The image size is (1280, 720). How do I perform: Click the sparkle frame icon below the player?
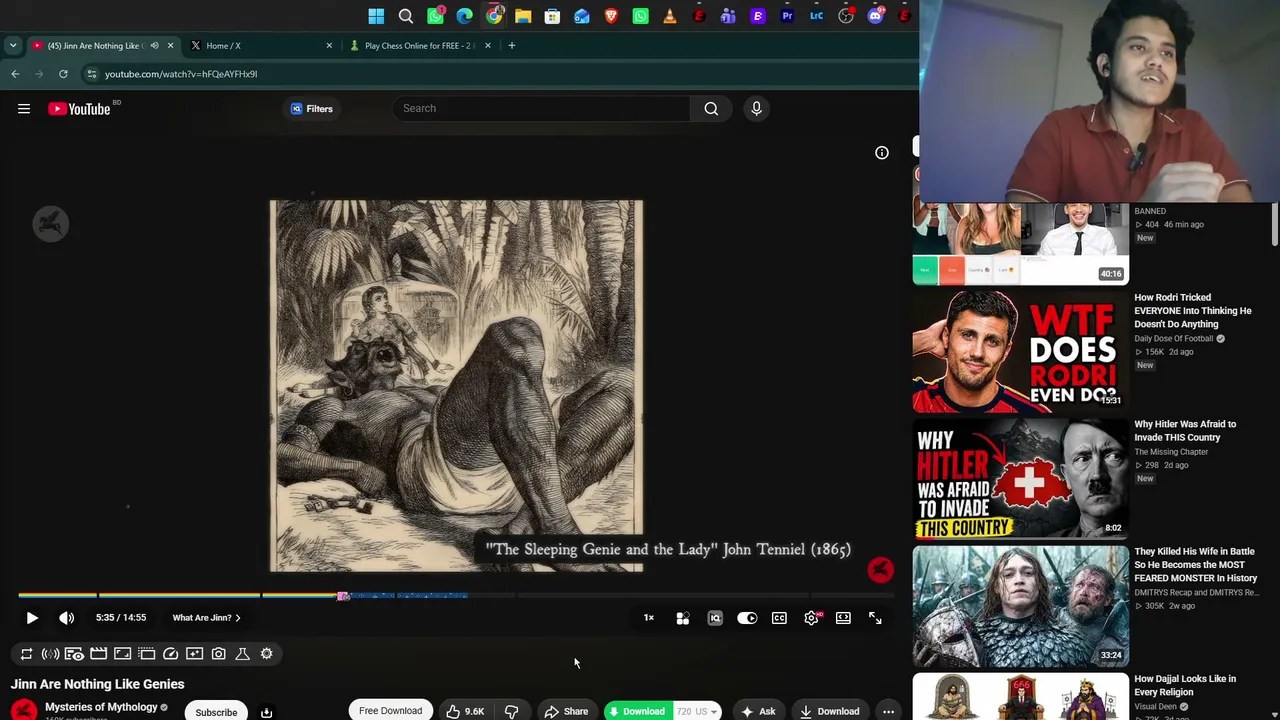tap(194, 654)
